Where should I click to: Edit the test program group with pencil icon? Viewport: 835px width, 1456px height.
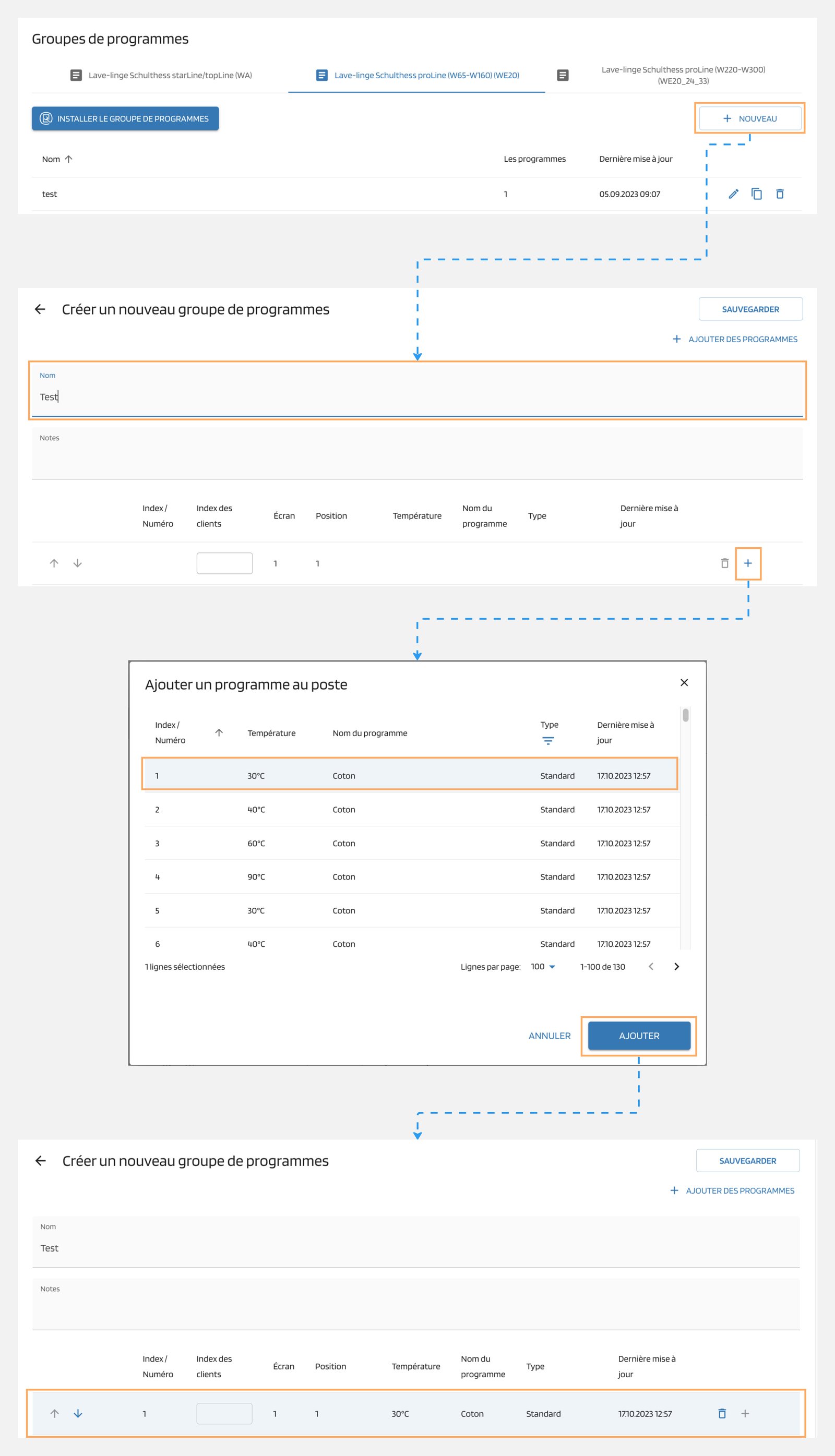point(733,194)
